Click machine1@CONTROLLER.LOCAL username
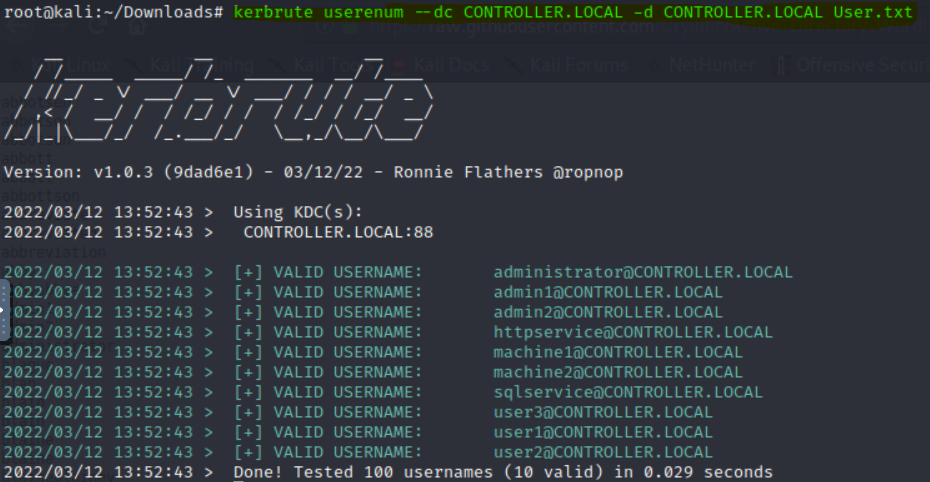The height and width of the screenshot is (482, 930). [x=618, y=352]
